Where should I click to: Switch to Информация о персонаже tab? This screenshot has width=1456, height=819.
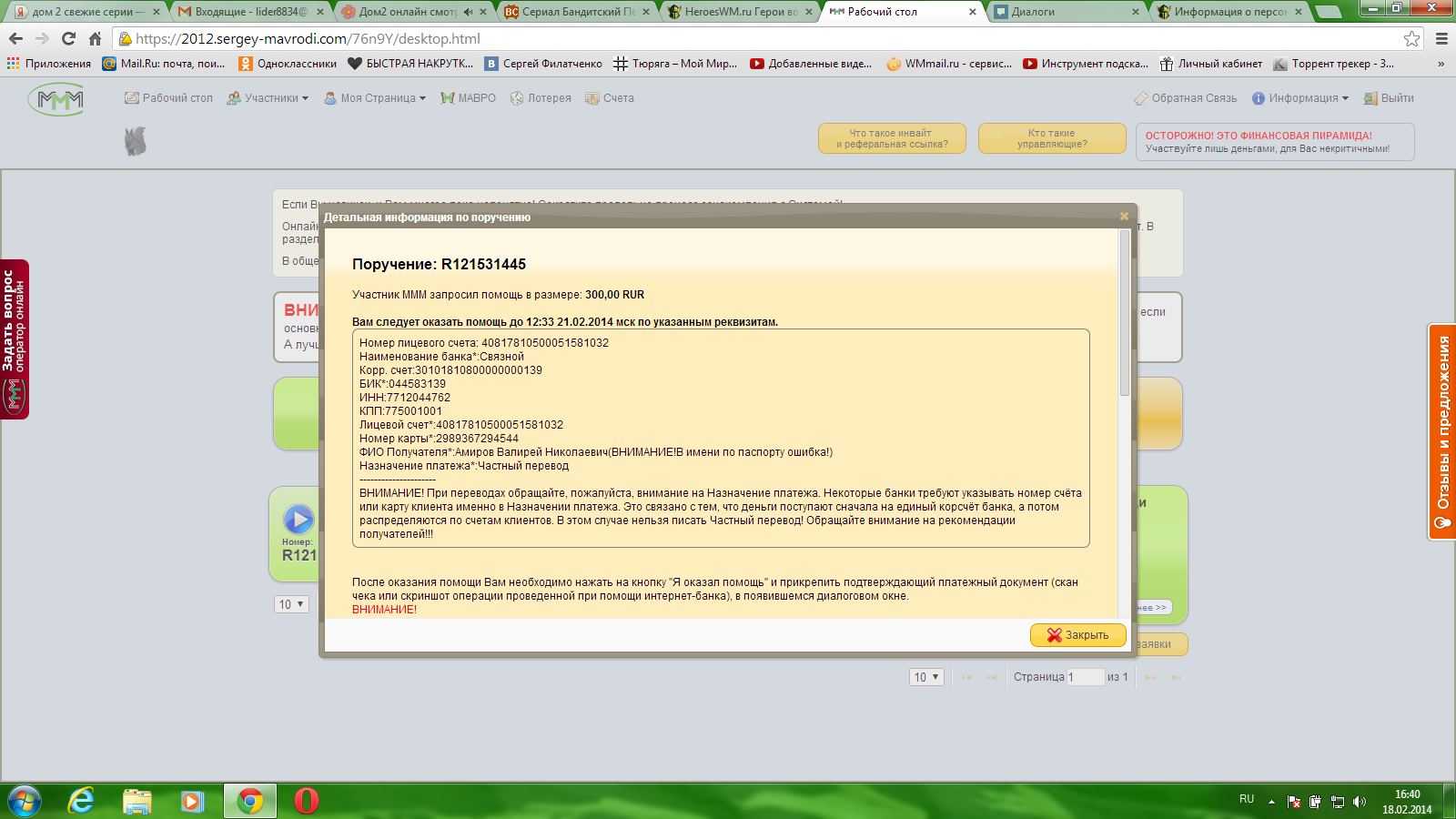pyautogui.click(x=1230, y=12)
